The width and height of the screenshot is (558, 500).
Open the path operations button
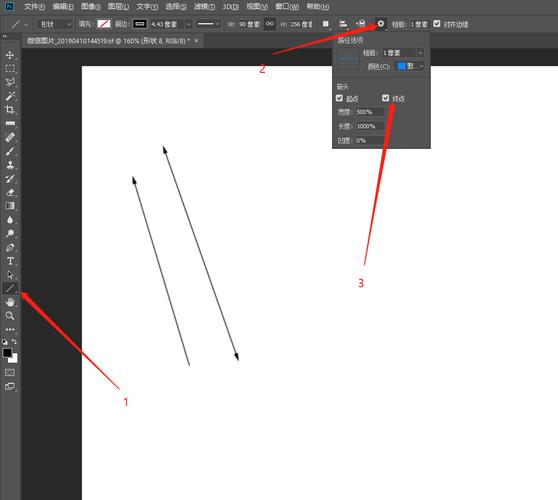click(x=326, y=24)
